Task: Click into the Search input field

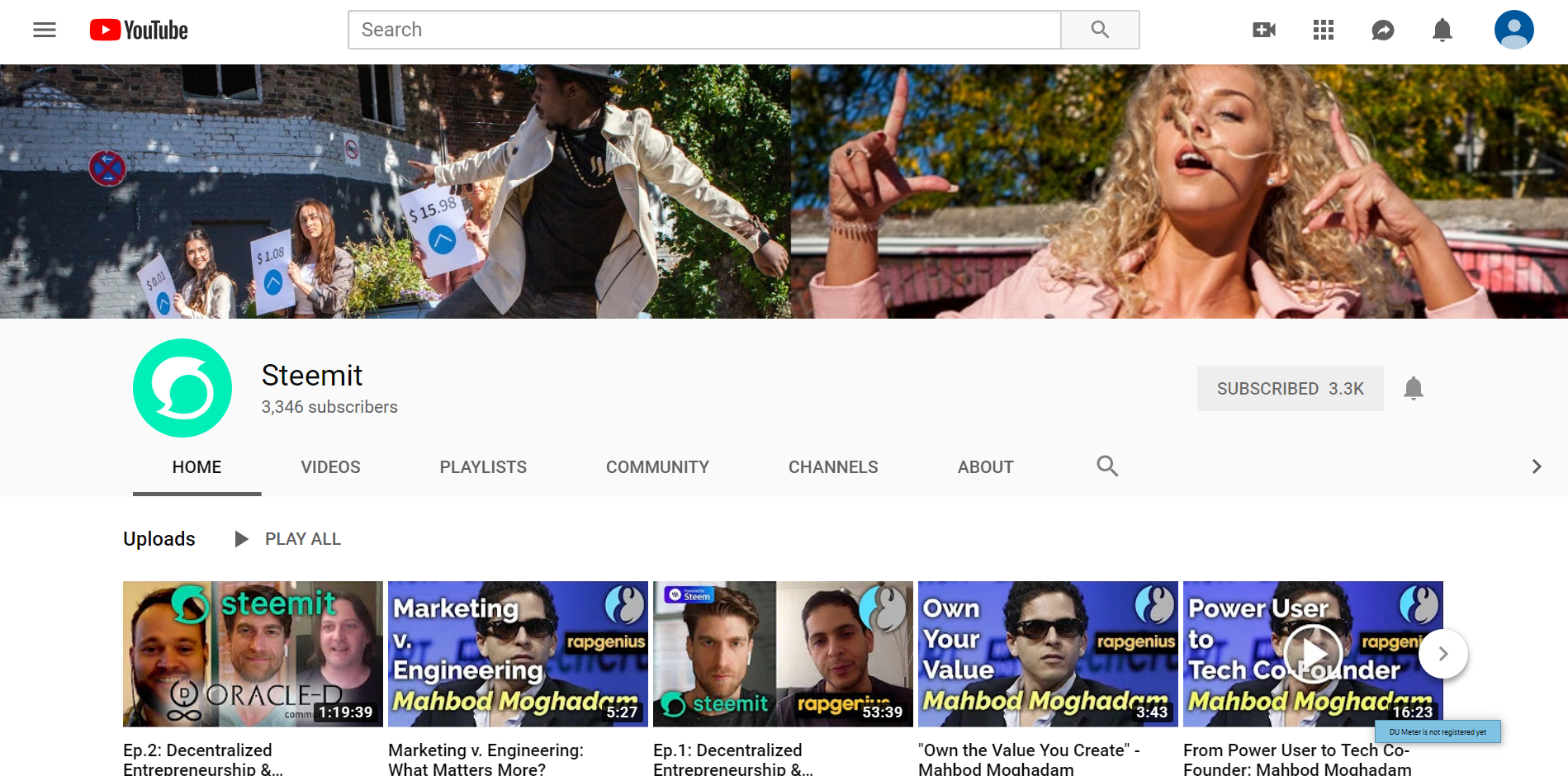Action: 704,30
